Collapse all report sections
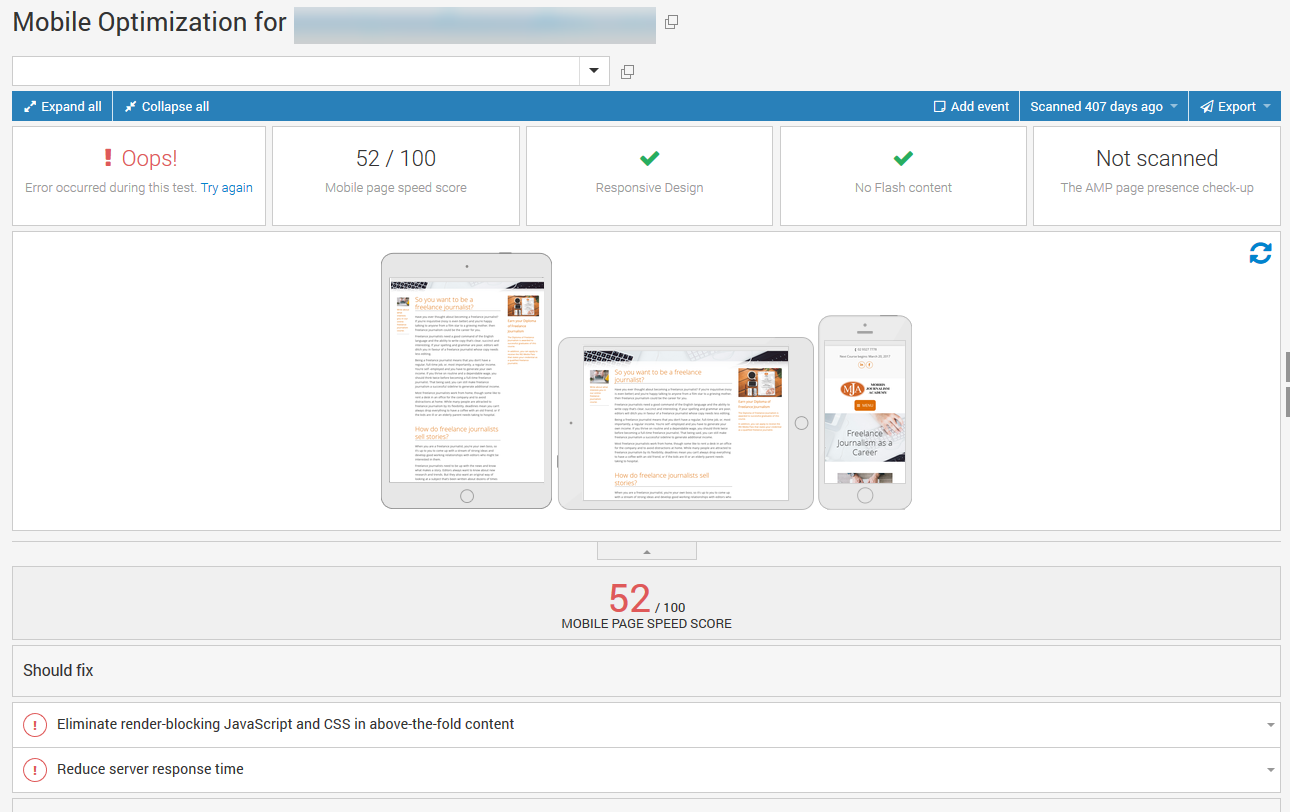 click(166, 107)
